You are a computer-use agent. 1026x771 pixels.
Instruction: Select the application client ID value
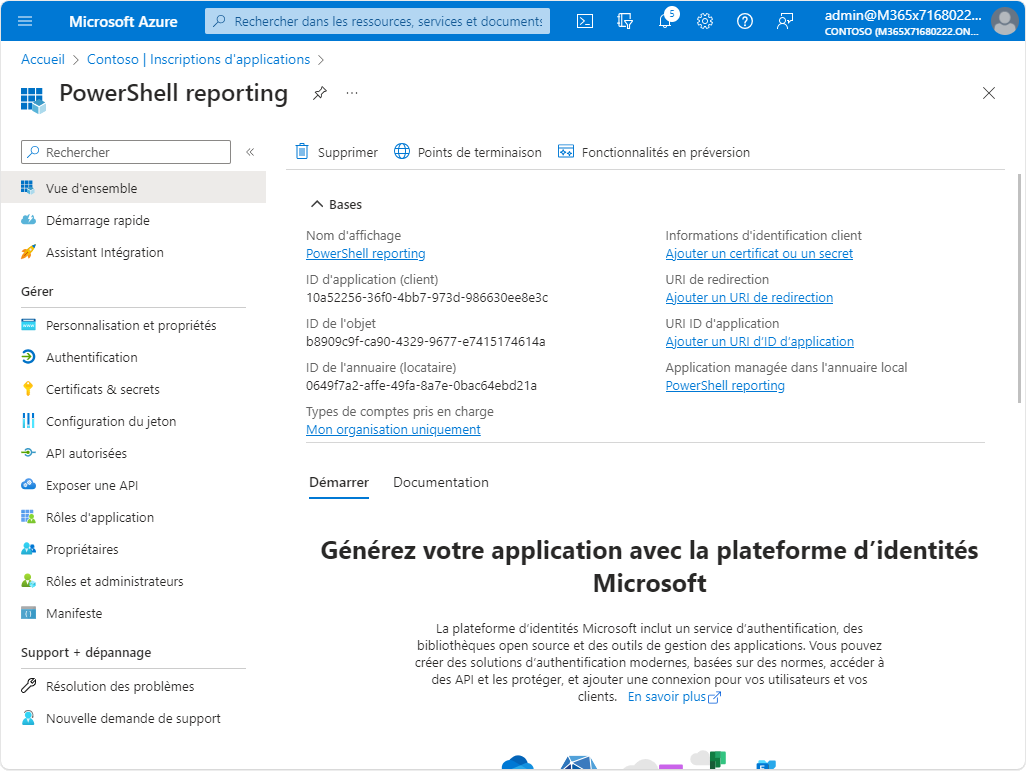coord(427,297)
